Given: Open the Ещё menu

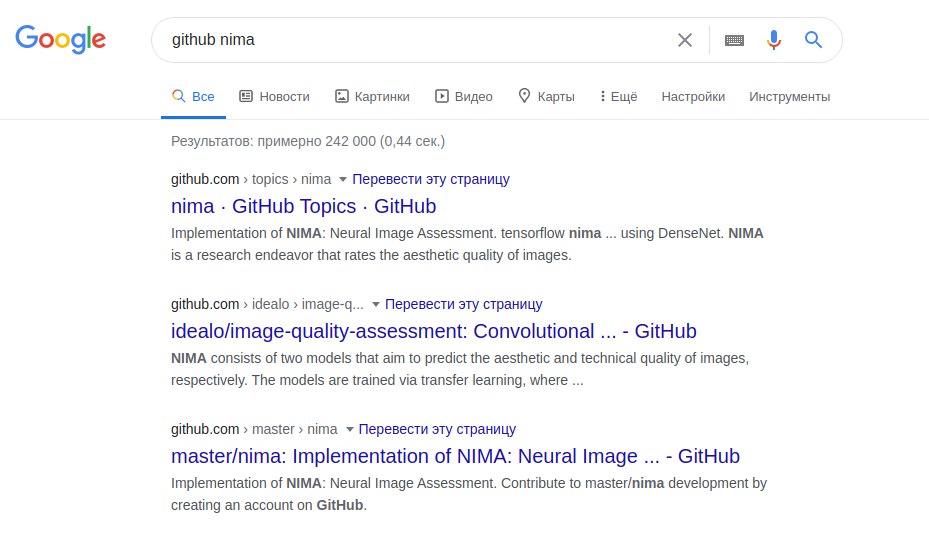Looking at the screenshot, I should [618, 97].
